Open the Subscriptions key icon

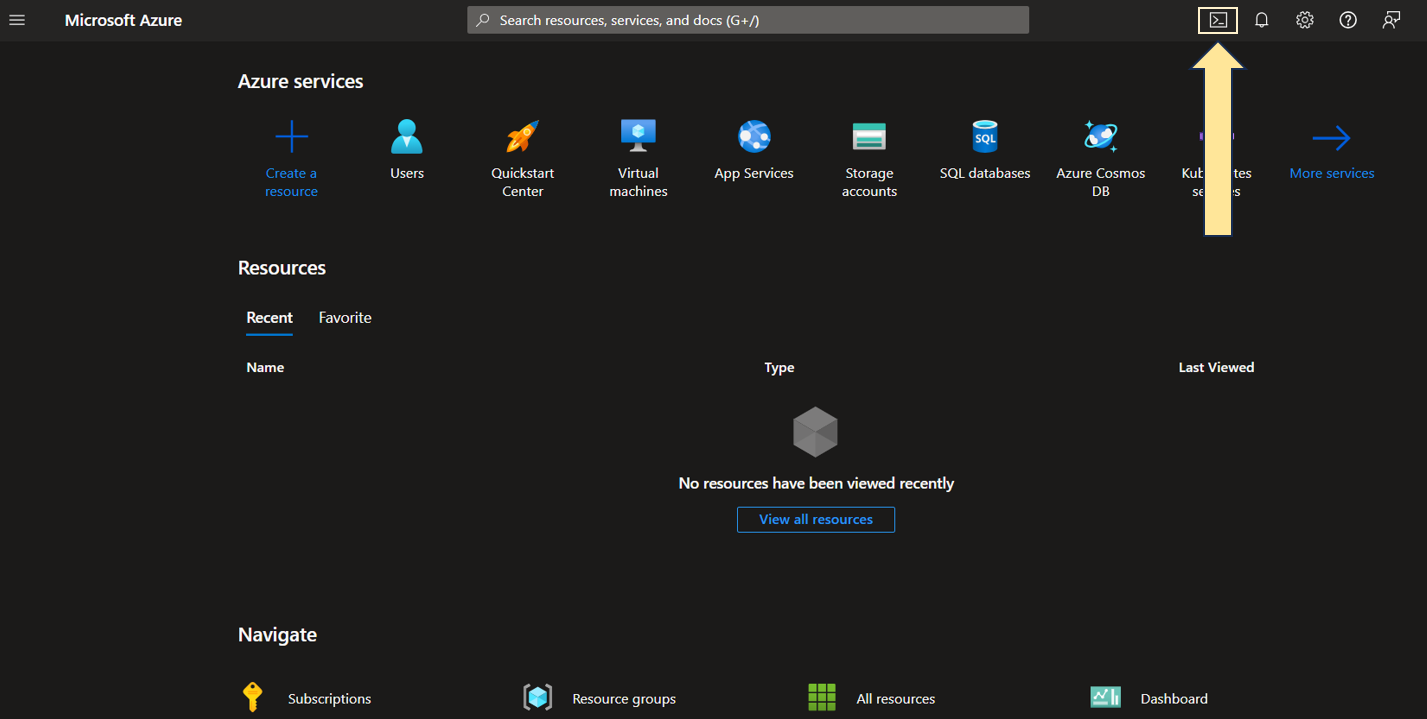(x=253, y=697)
